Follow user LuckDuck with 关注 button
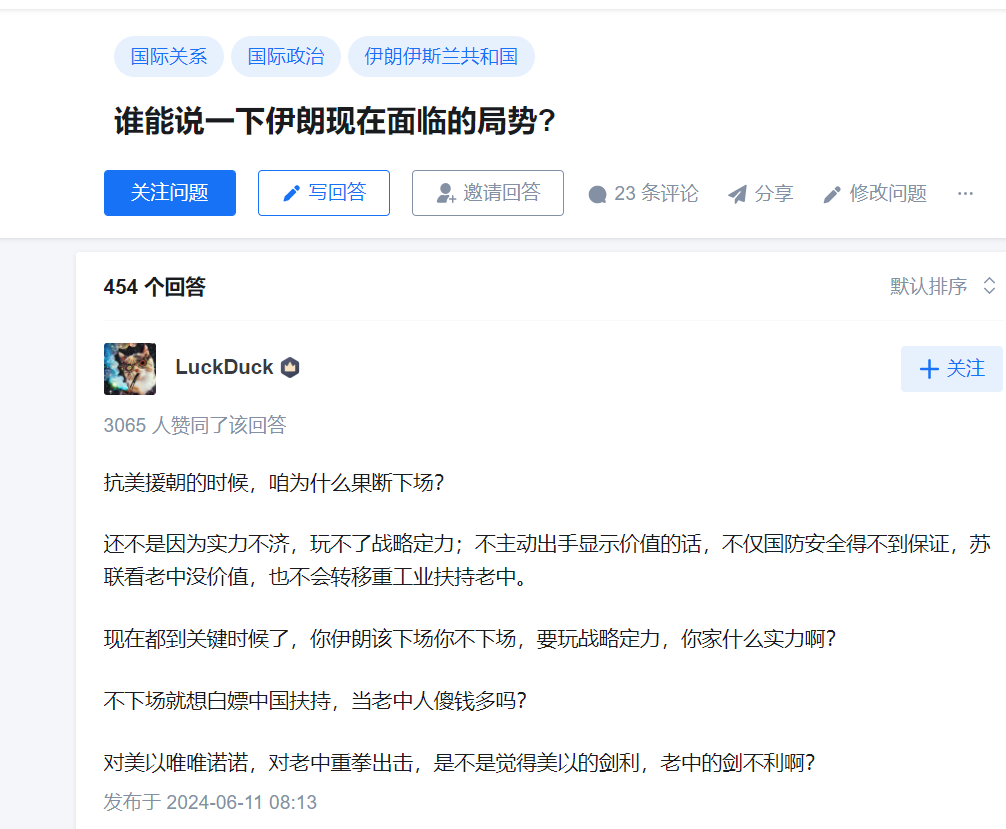Viewport: 1006px width, 829px height. point(951,369)
